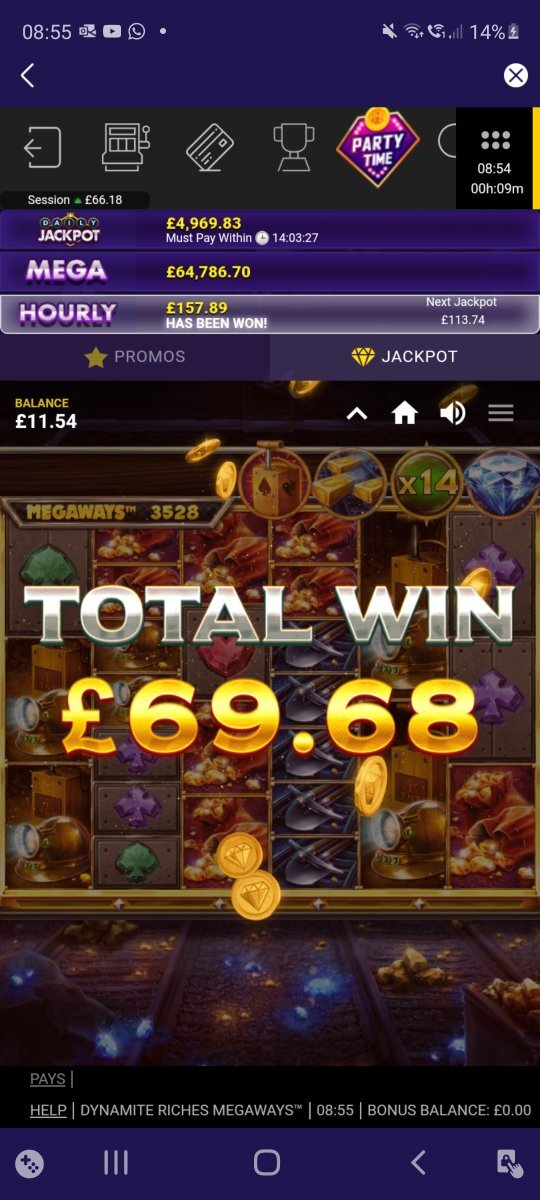Select the Hourly jackpot row
Viewport: 540px width, 1200px height.
pyautogui.click(x=270, y=313)
